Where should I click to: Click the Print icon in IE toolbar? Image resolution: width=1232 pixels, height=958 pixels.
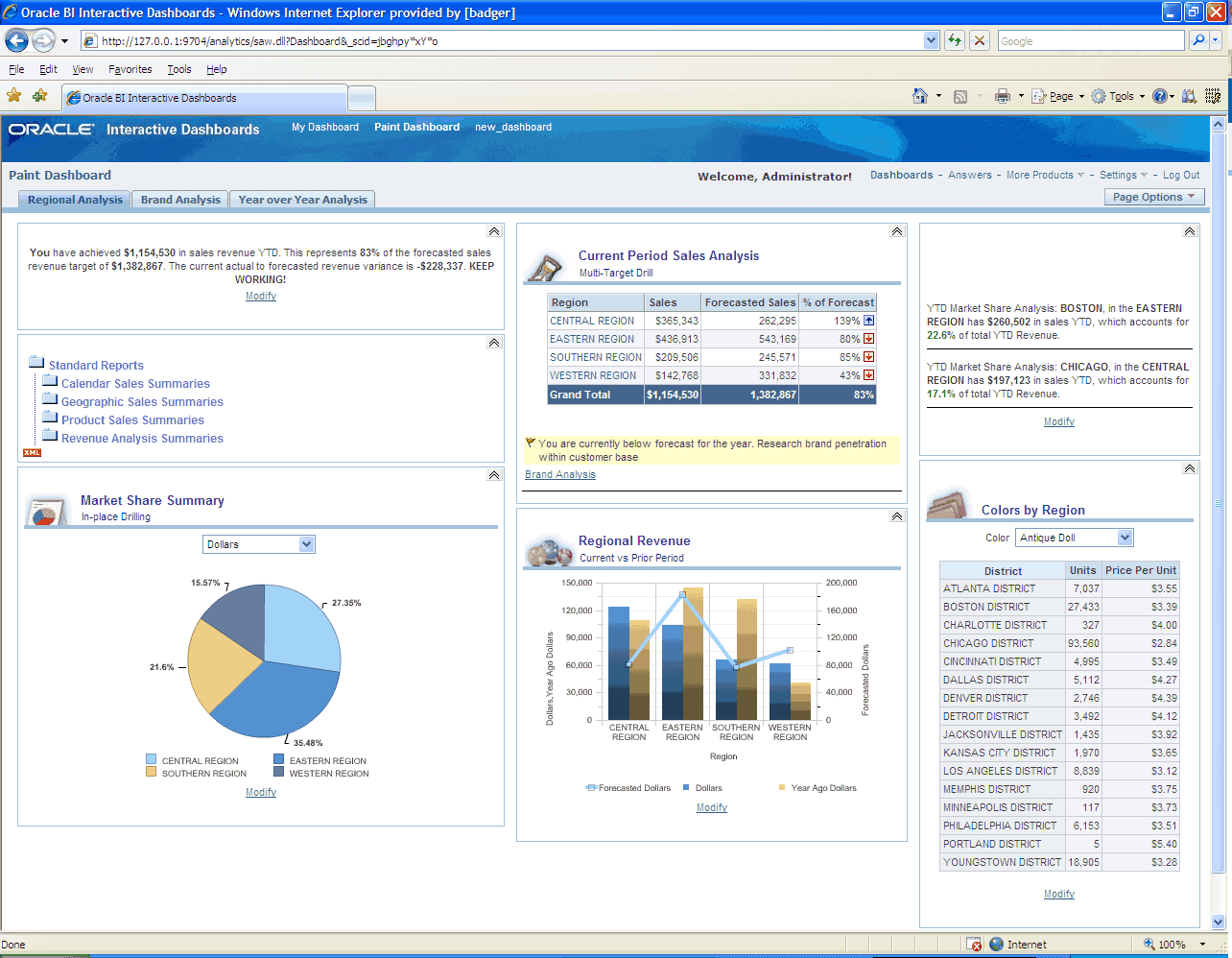(x=1003, y=96)
